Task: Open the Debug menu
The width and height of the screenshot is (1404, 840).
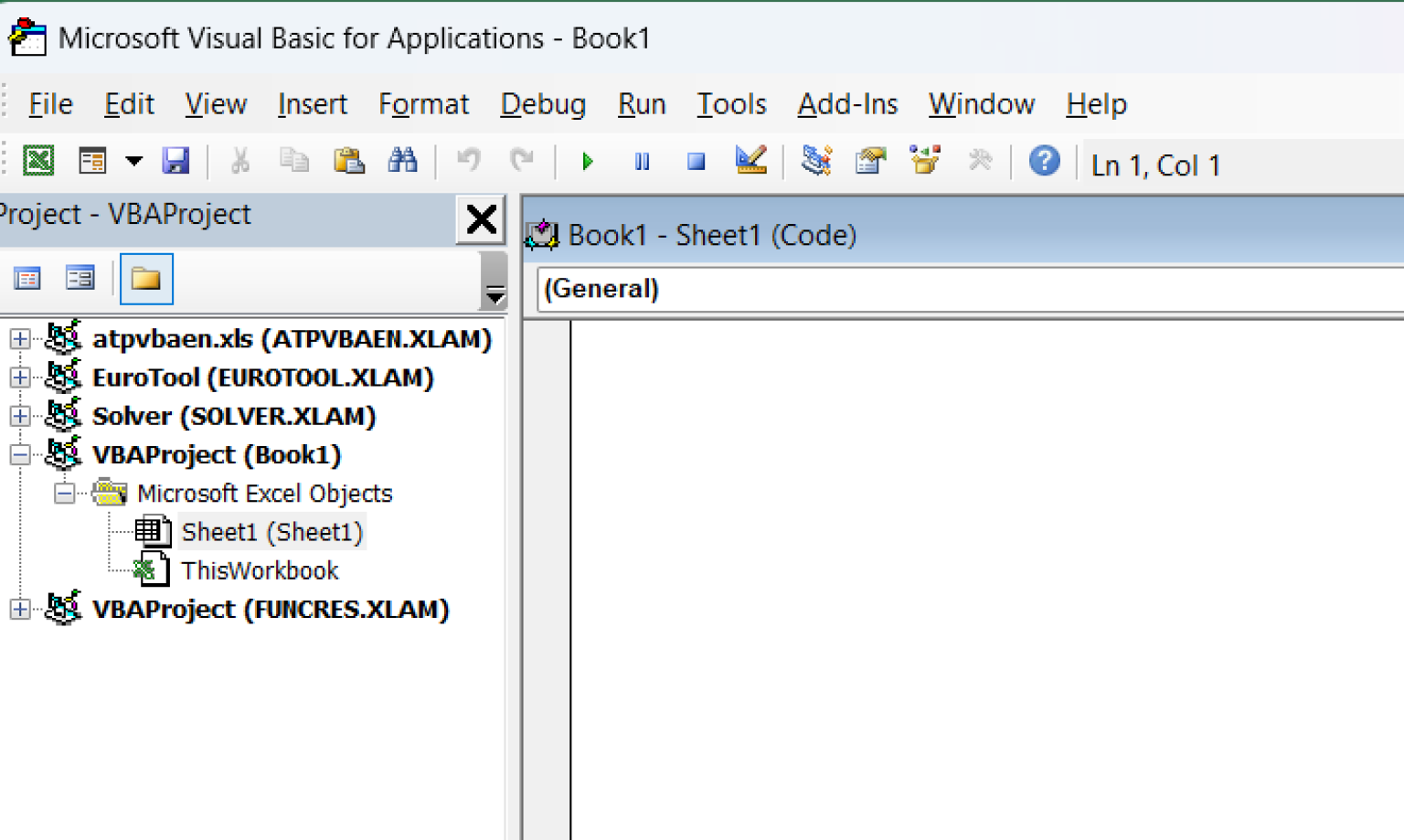Action: click(543, 104)
